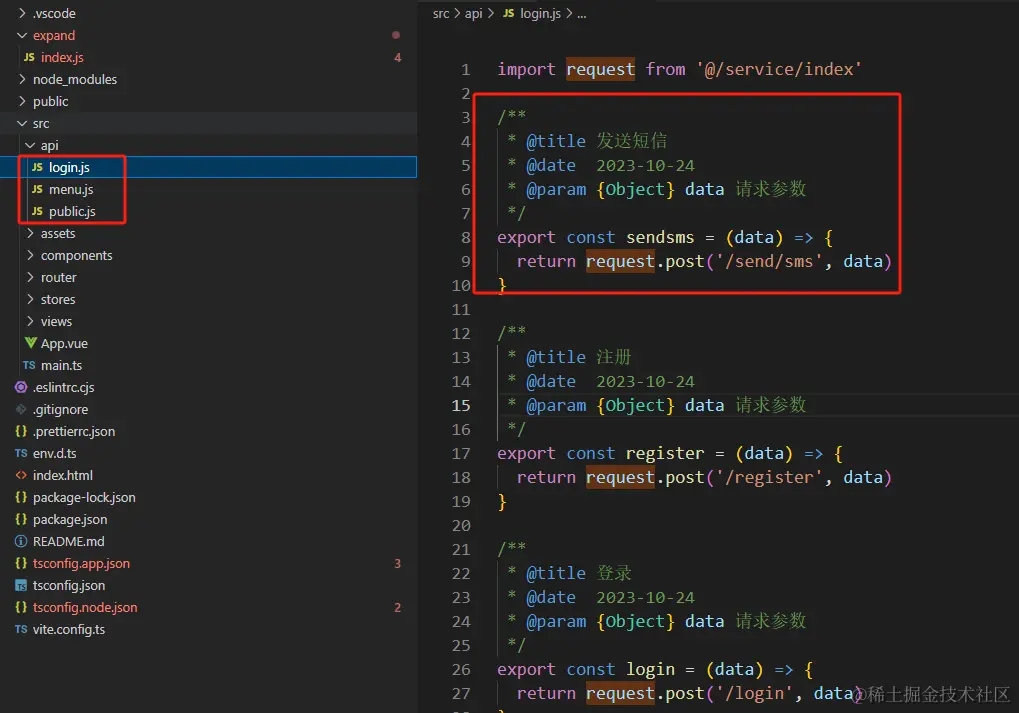Open package-lock.json file
1019x713 pixels.
(x=84, y=497)
